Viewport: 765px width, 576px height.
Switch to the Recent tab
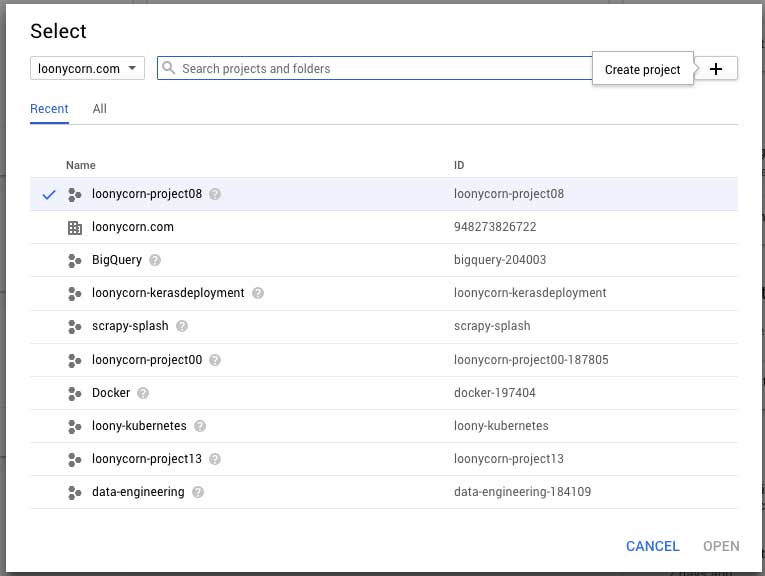49,109
